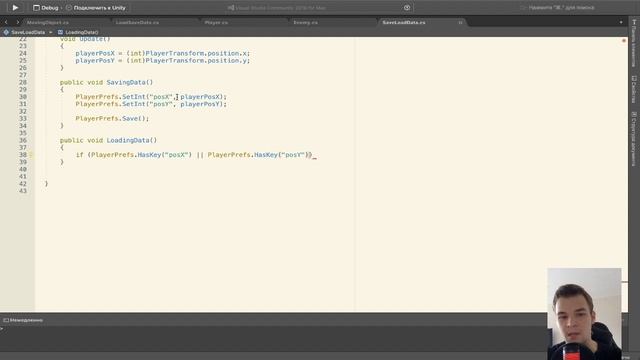
Task: Open the Debug configuration dropdown
Action: tap(46, 8)
